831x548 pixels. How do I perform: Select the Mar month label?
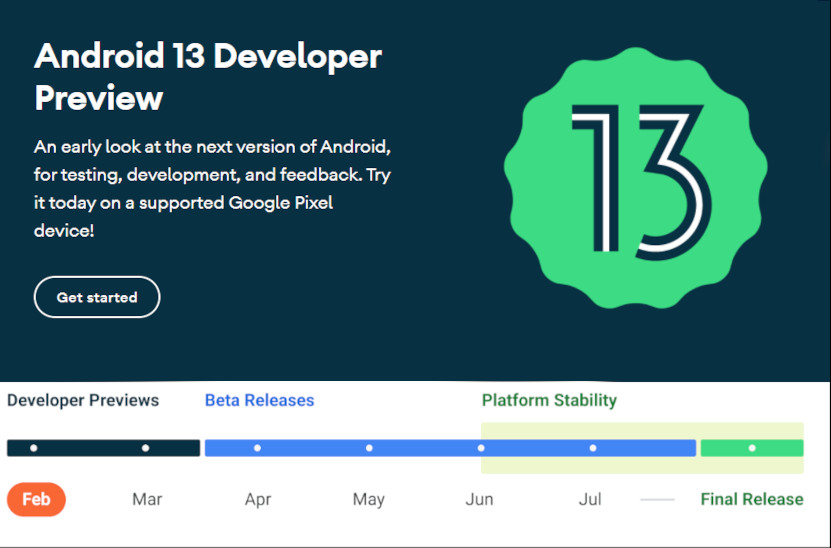(147, 499)
